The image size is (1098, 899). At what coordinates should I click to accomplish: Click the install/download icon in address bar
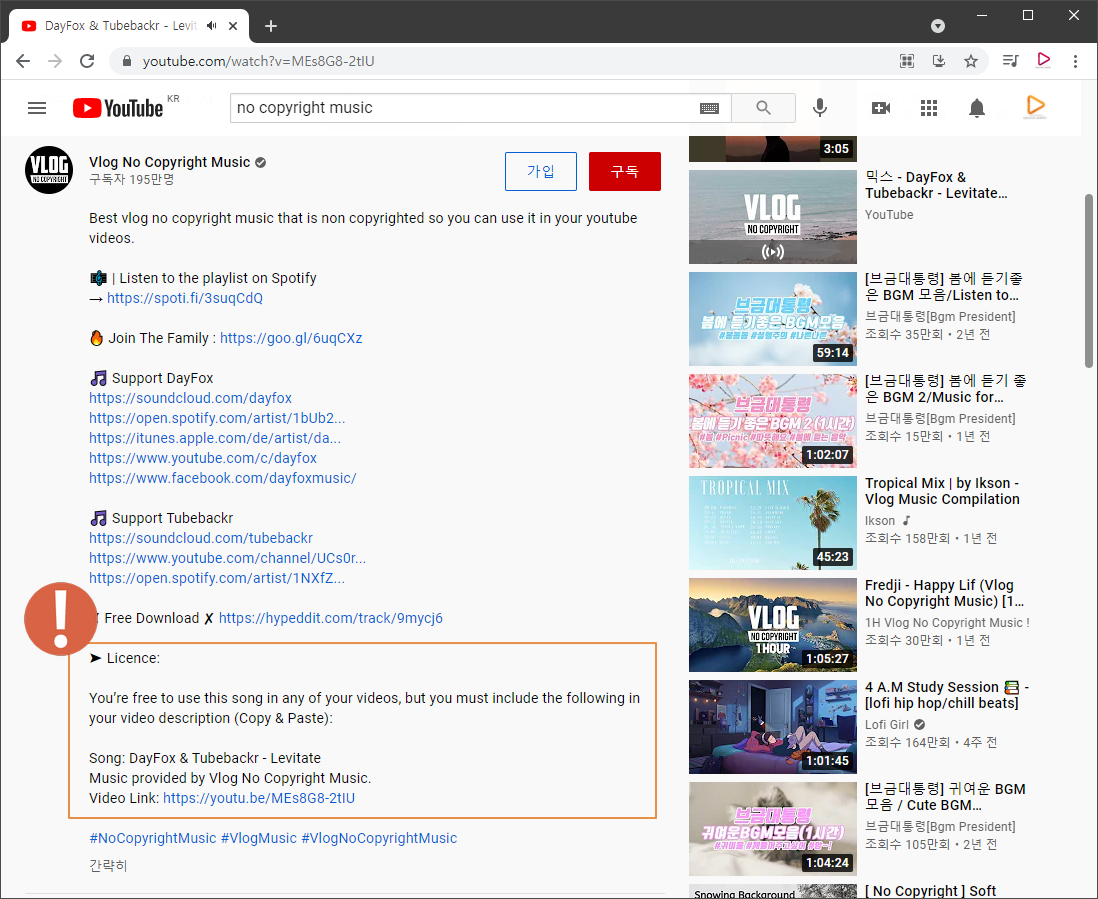939,61
